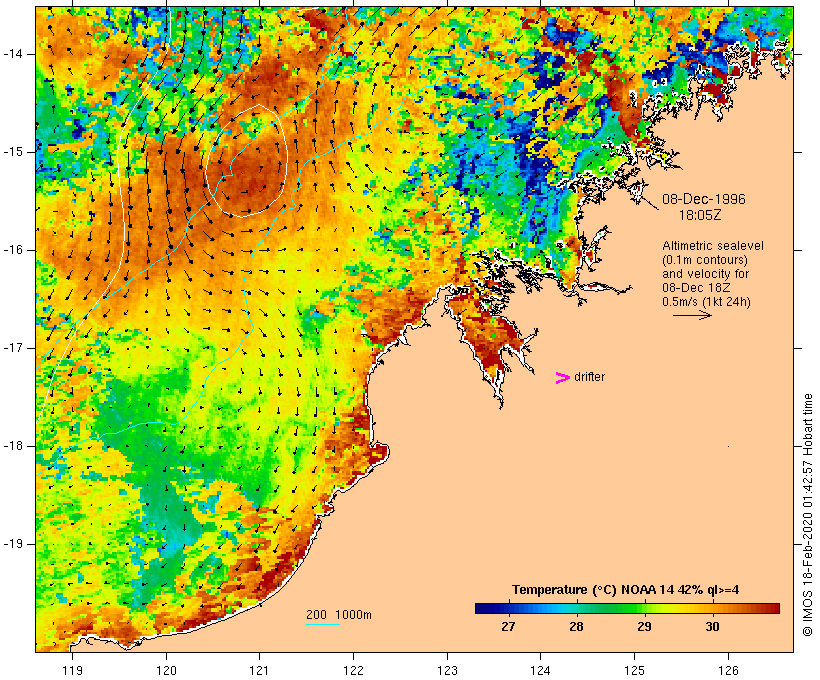Click the 18:05Z time label
The width and height of the screenshot is (820, 680).
(700, 215)
